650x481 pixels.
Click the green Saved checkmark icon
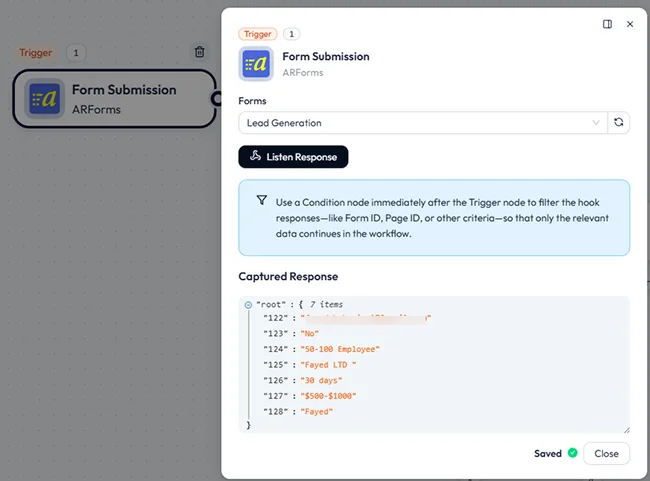[572, 453]
